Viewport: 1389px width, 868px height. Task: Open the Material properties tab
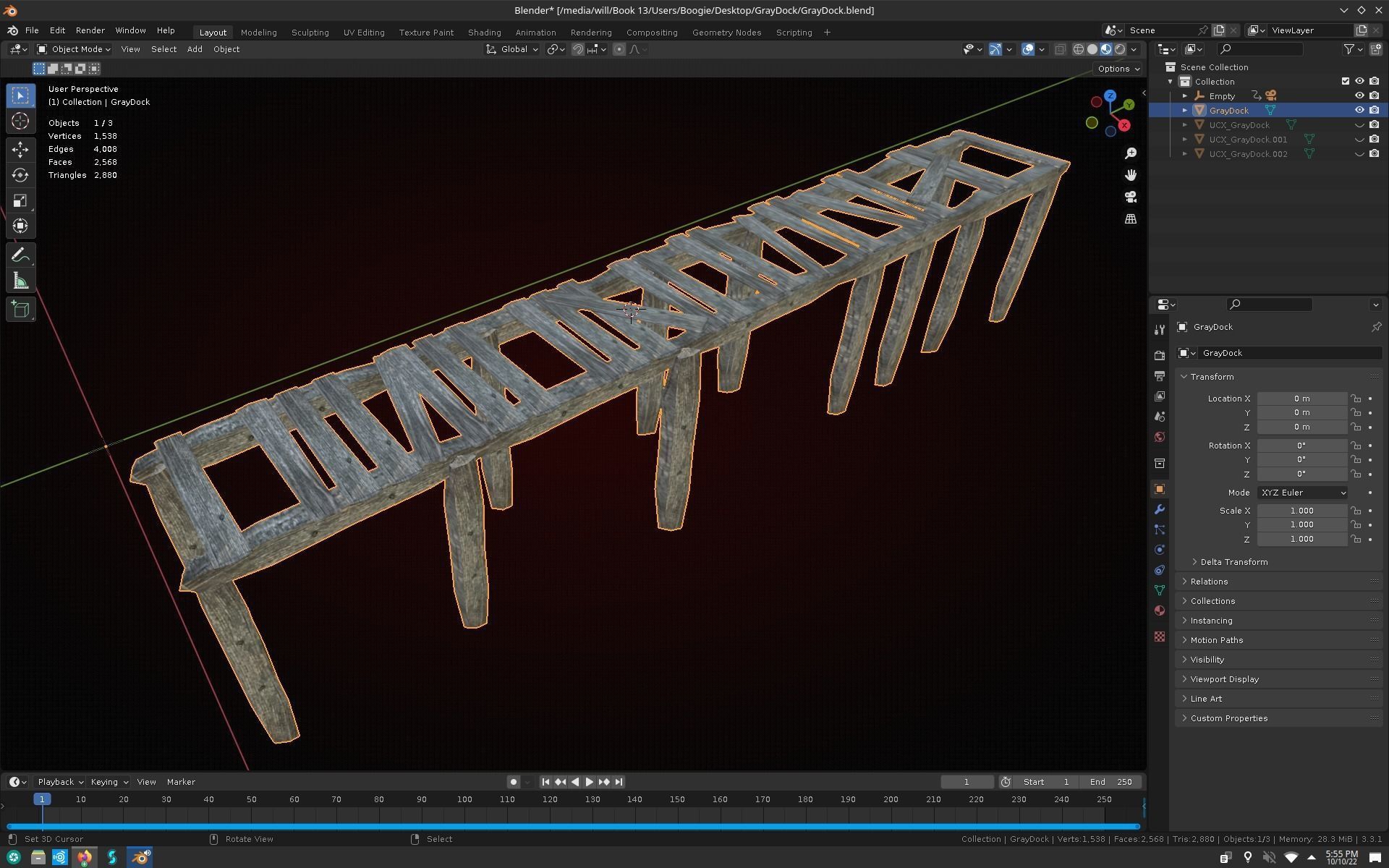coord(1160,610)
